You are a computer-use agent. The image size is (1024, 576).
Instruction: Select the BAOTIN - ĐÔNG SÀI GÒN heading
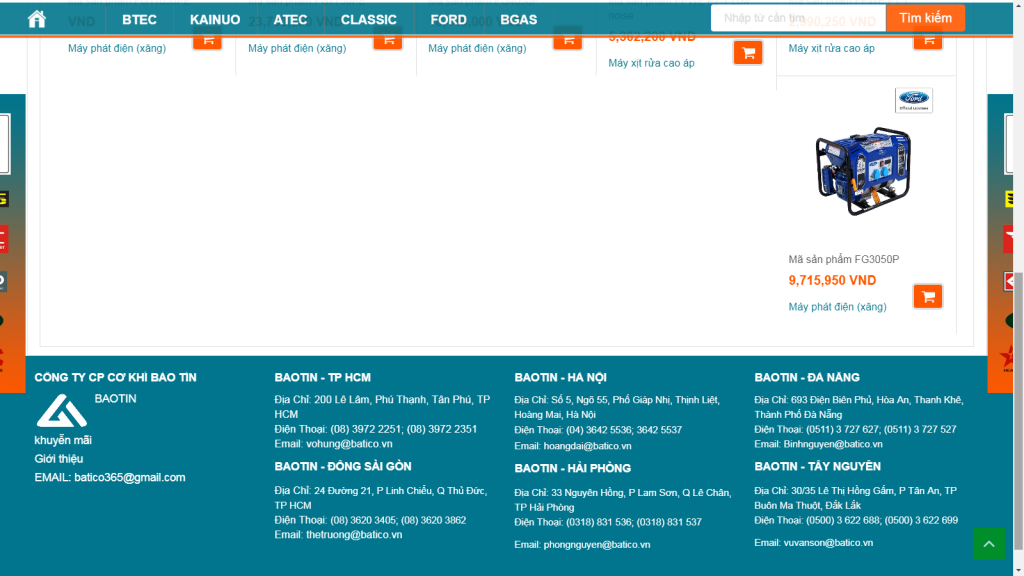pos(343,466)
